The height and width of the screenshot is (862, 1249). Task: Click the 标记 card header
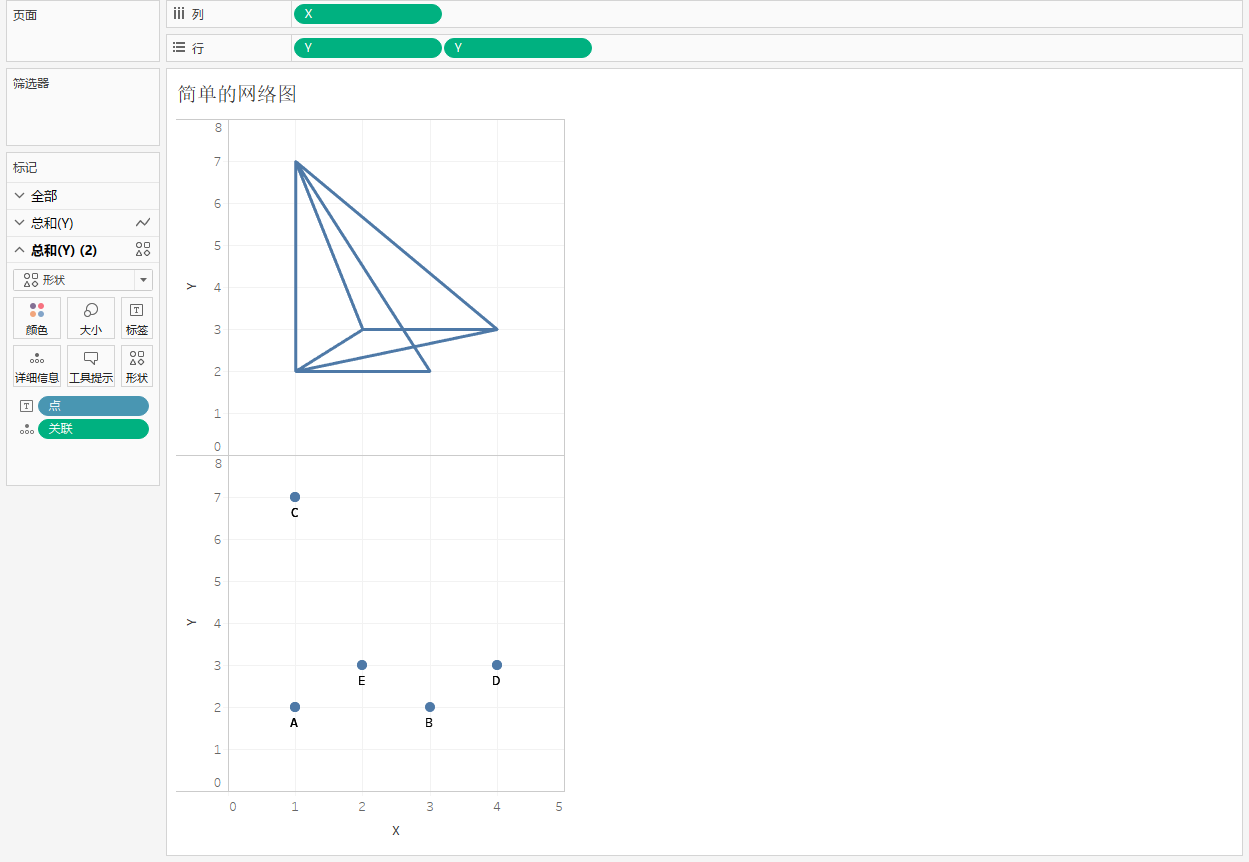point(83,168)
